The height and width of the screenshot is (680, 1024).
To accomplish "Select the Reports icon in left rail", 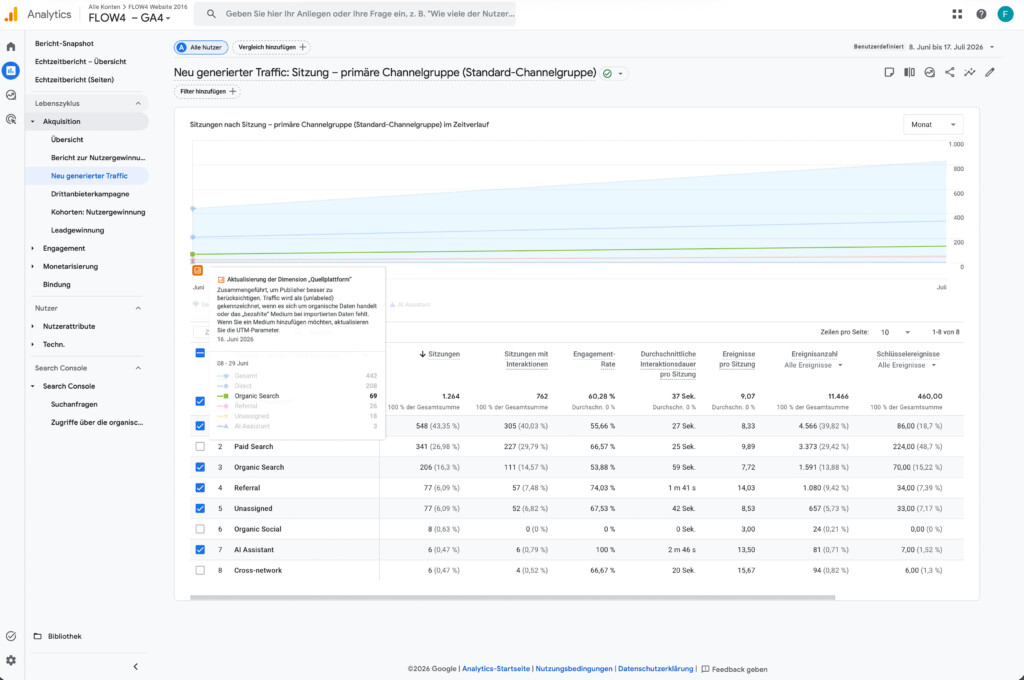I will [x=11, y=71].
